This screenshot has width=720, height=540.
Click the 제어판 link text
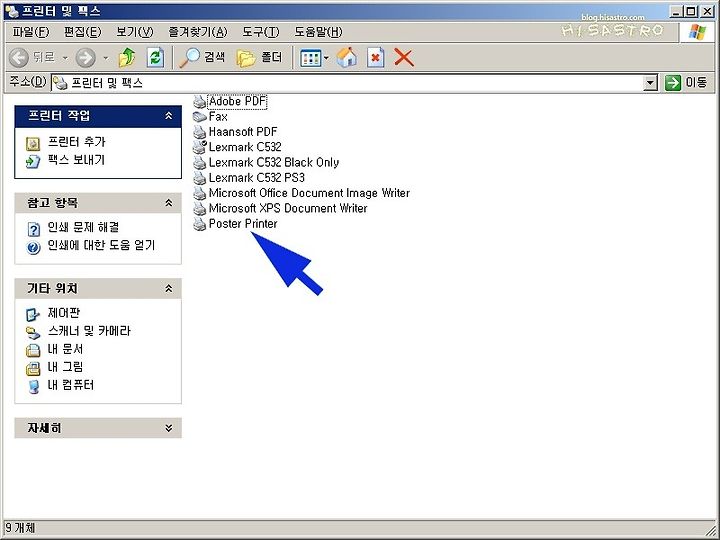click(64, 313)
